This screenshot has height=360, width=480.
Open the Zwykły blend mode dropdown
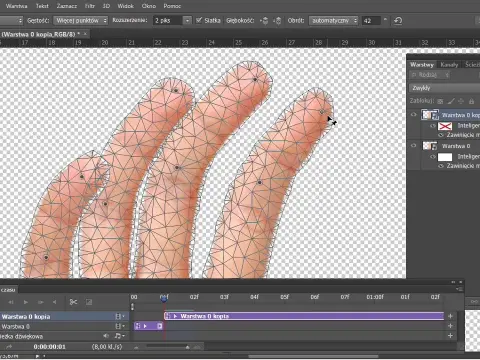pos(445,88)
